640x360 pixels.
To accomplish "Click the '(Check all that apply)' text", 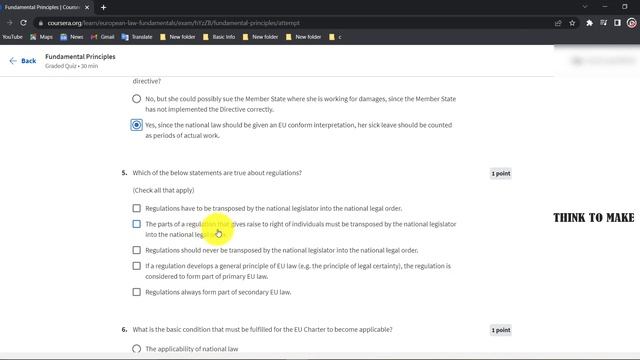I will (163, 190).
